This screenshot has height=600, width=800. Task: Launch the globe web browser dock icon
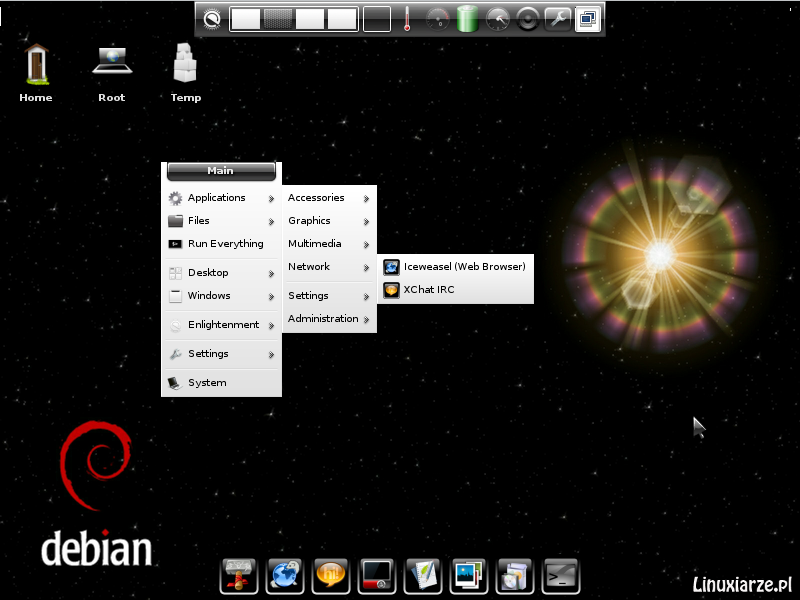pos(285,575)
